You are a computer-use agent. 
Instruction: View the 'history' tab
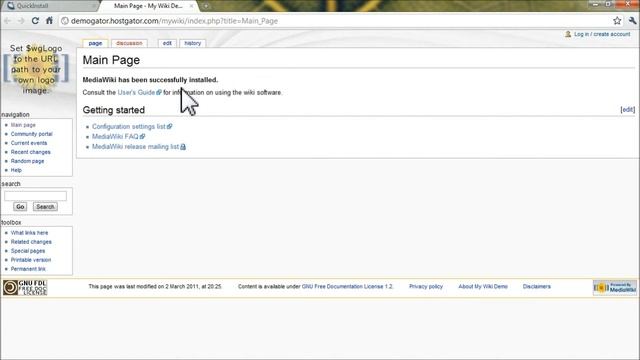192,43
